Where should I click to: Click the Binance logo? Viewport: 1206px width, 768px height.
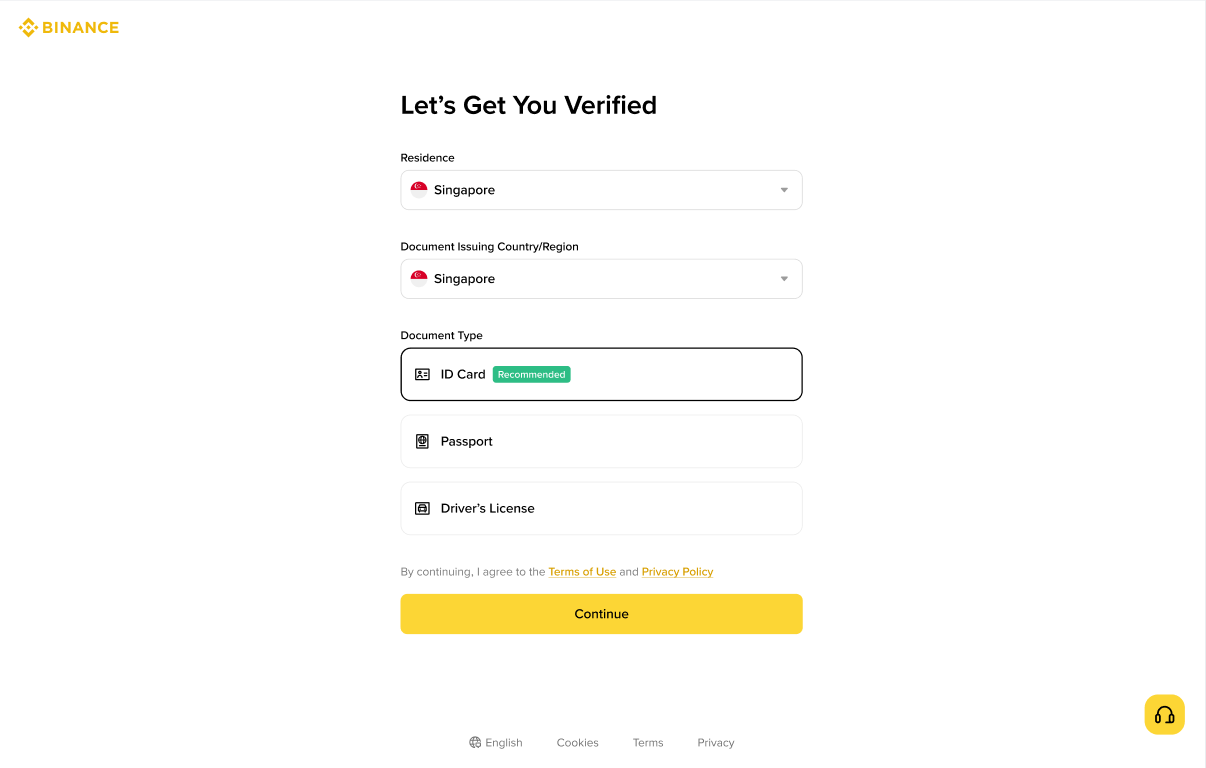[x=68, y=28]
